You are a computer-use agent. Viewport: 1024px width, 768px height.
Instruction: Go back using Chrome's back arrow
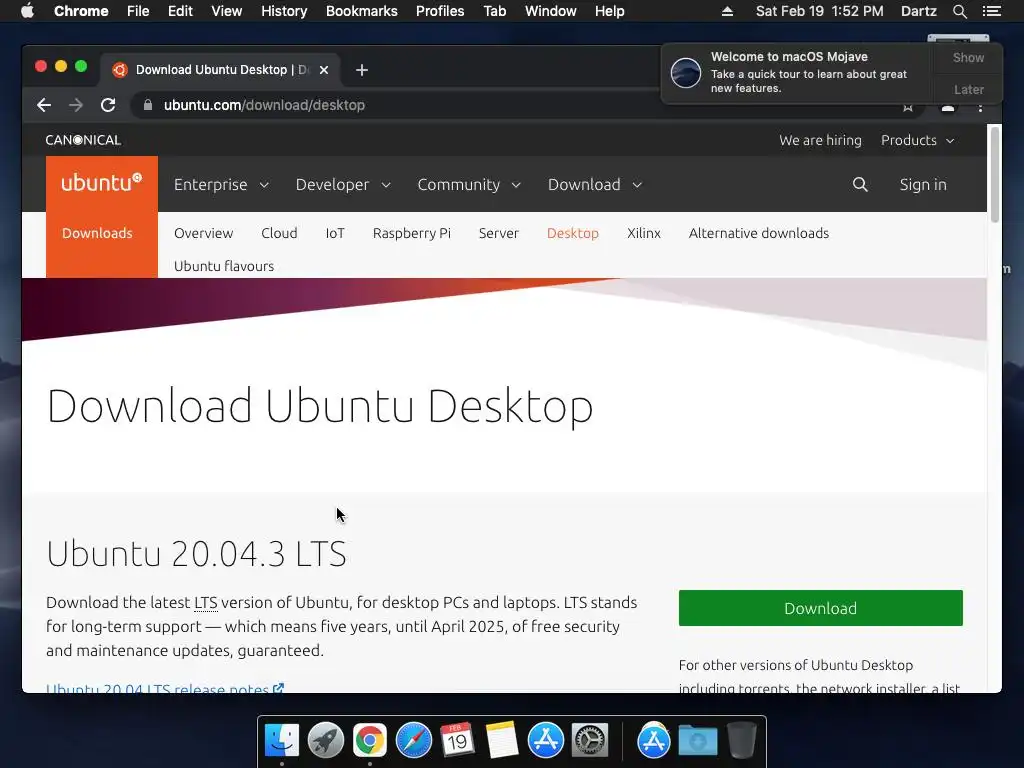click(x=44, y=105)
